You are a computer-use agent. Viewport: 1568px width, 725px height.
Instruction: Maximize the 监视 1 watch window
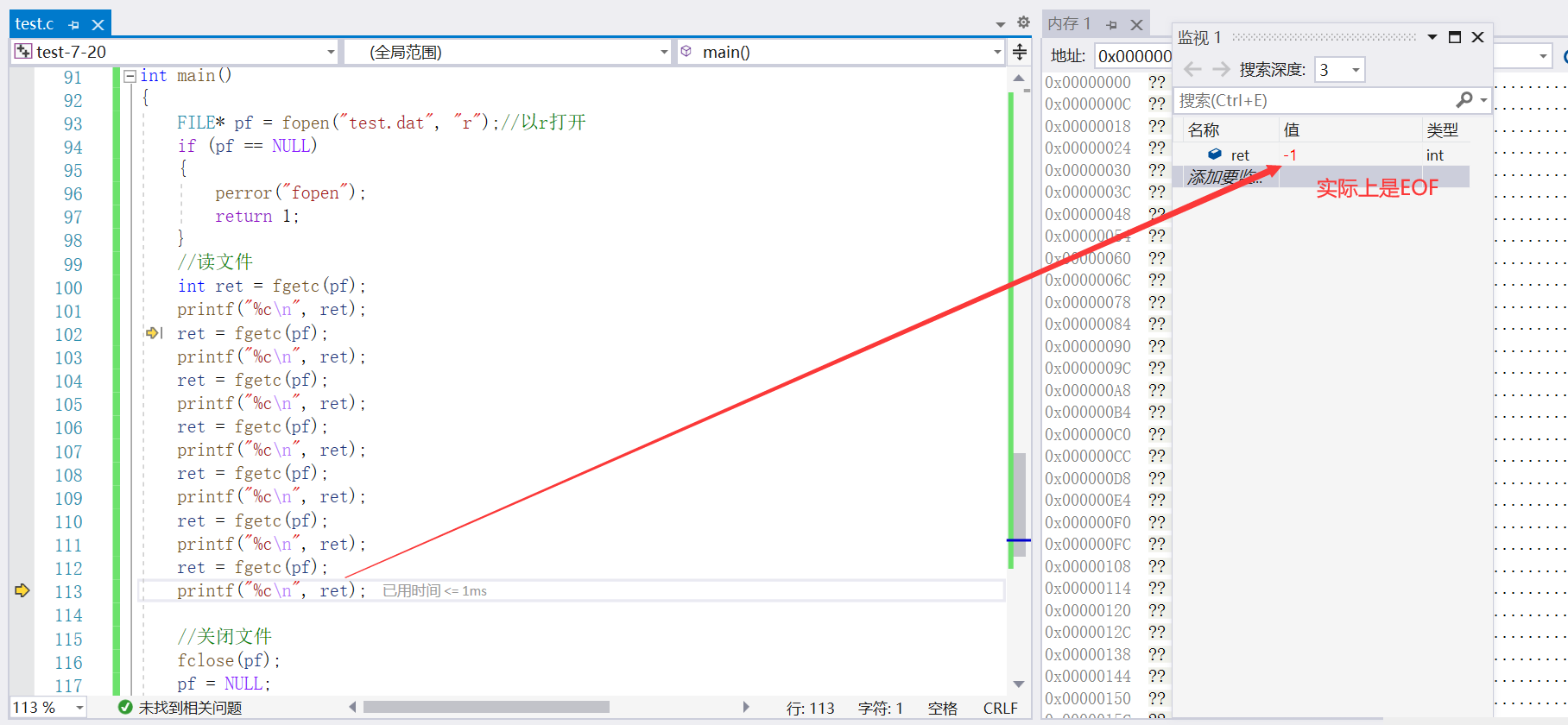pos(1455,37)
